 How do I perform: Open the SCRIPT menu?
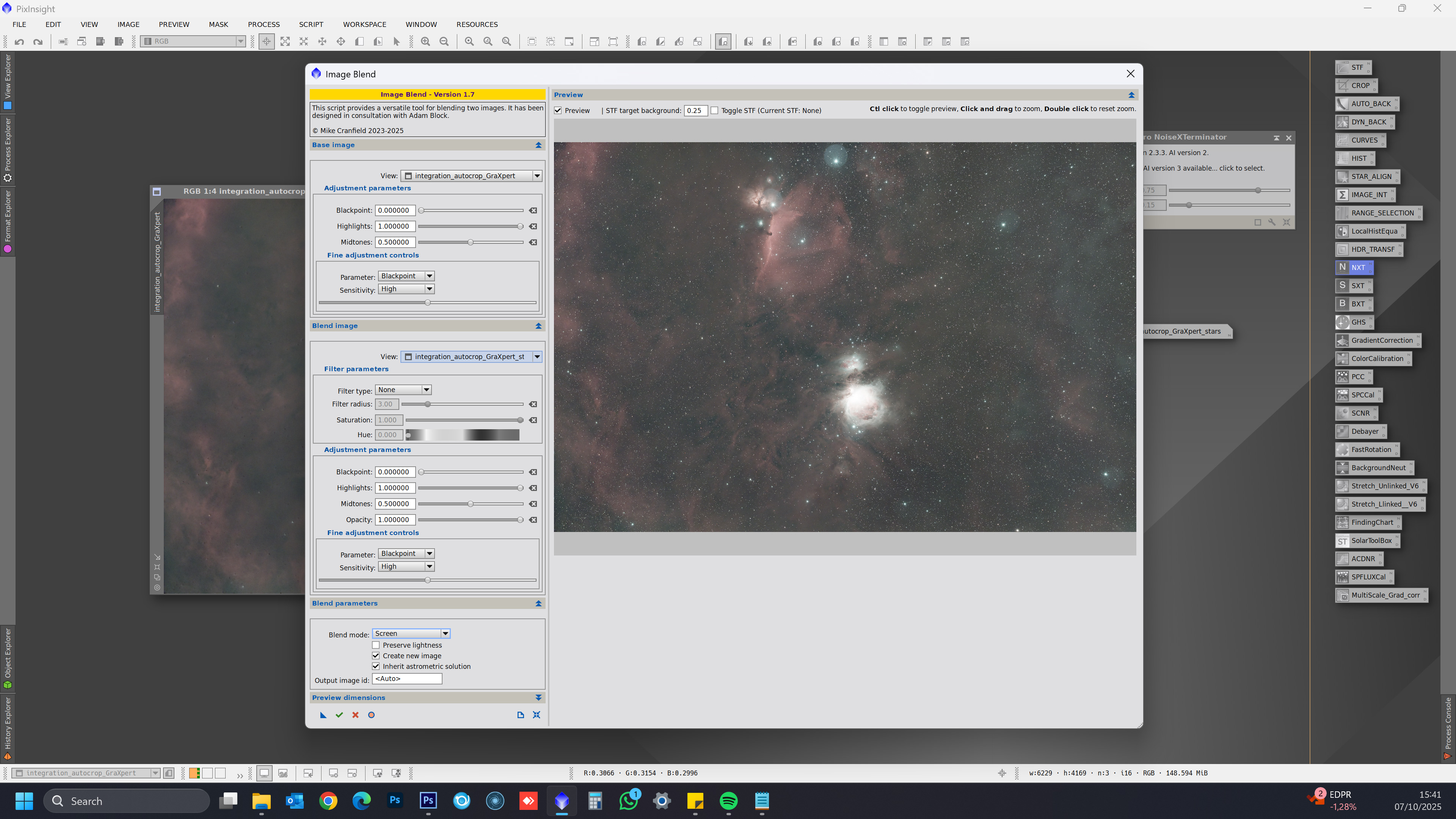[311, 24]
